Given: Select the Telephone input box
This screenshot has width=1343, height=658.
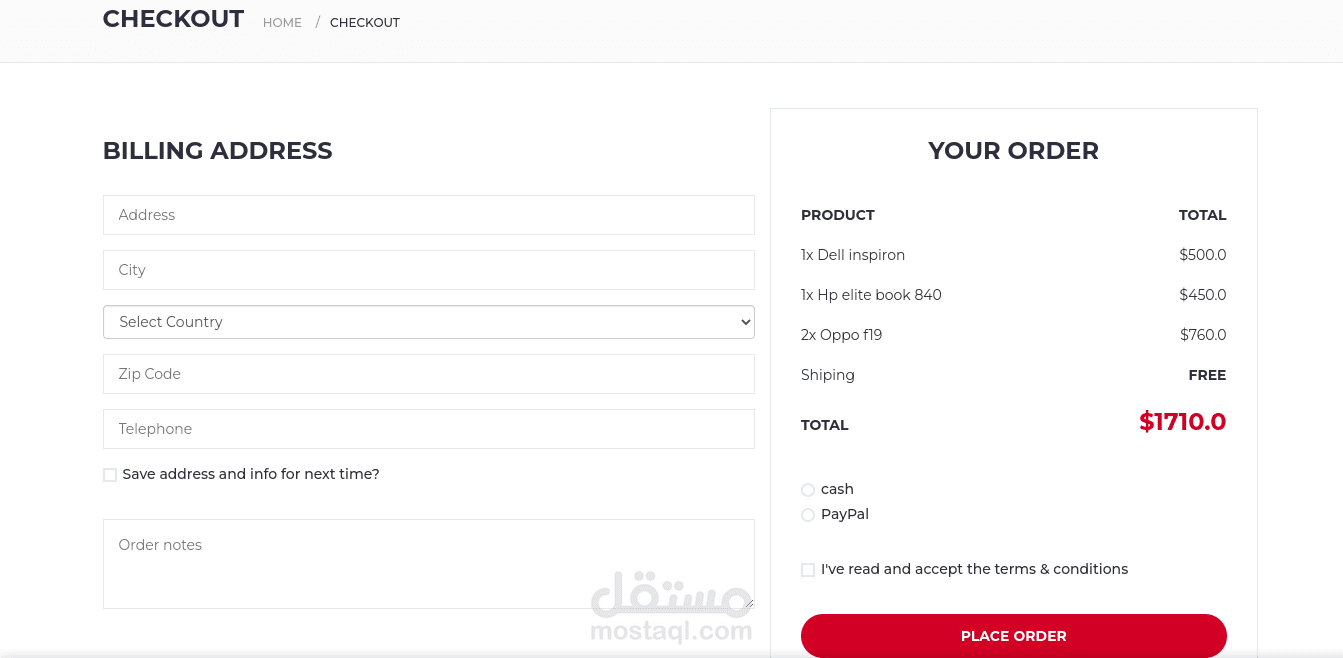Looking at the screenshot, I should [428, 429].
